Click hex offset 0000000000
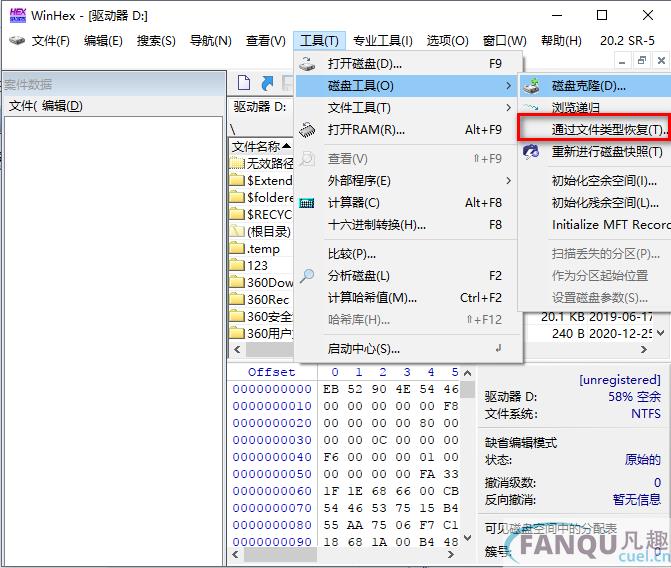The width and height of the screenshot is (671, 568). tap(272, 390)
